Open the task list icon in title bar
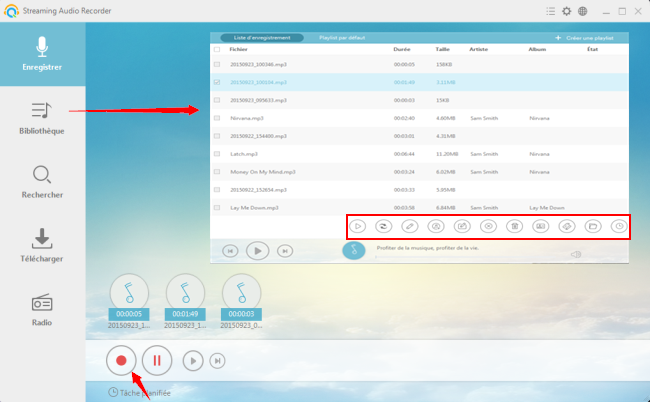This screenshot has height=402, width=650. click(551, 11)
